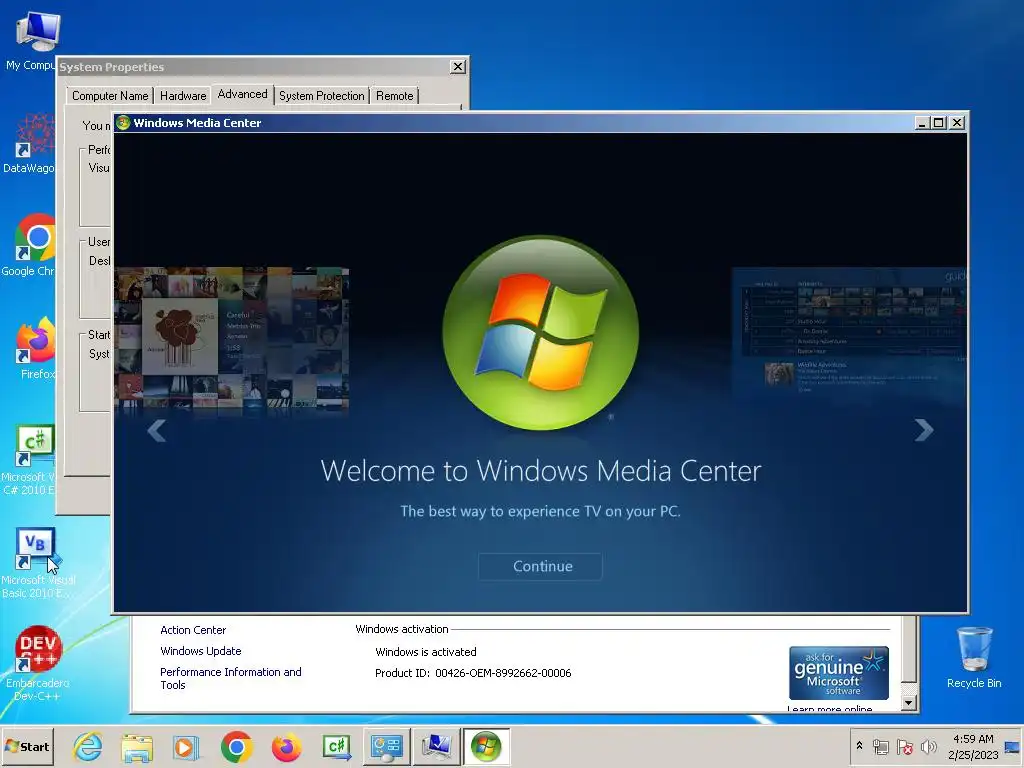This screenshot has height=768, width=1024.
Task: Open the Start menu
Action: [27, 746]
